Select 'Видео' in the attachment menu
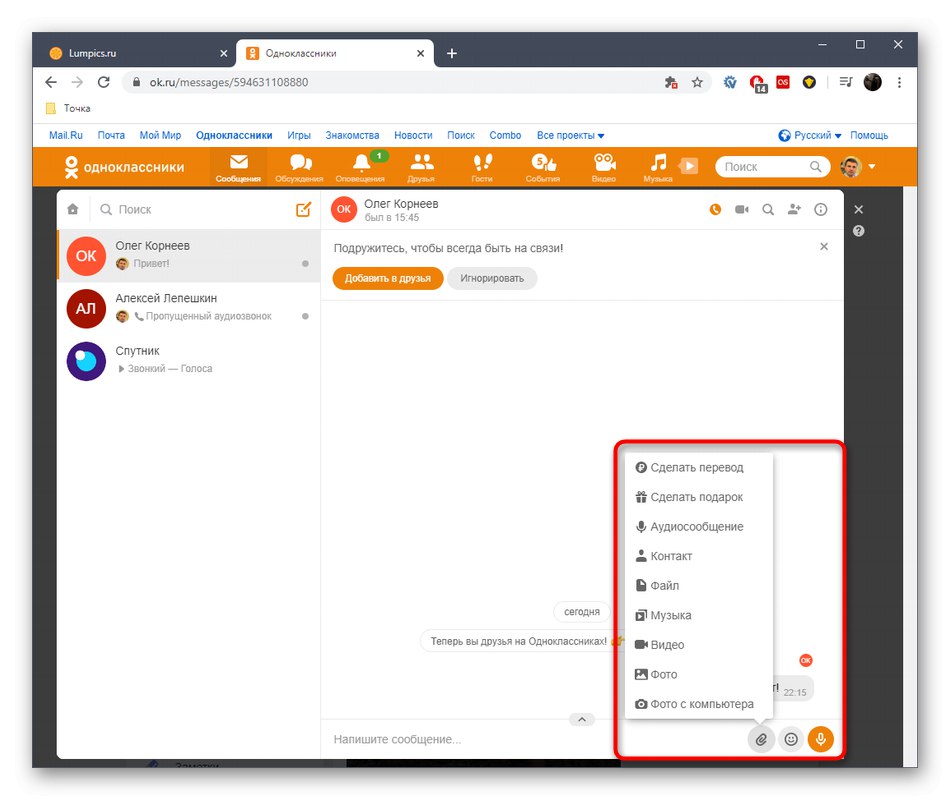950x800 pixels. [698, 645]
